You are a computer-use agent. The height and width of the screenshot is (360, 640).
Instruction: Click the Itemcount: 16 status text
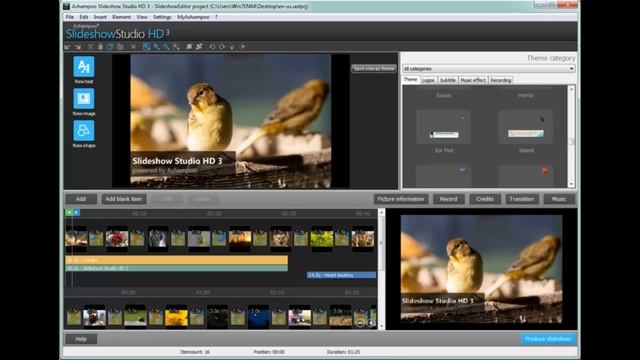(x=195, y=352)
